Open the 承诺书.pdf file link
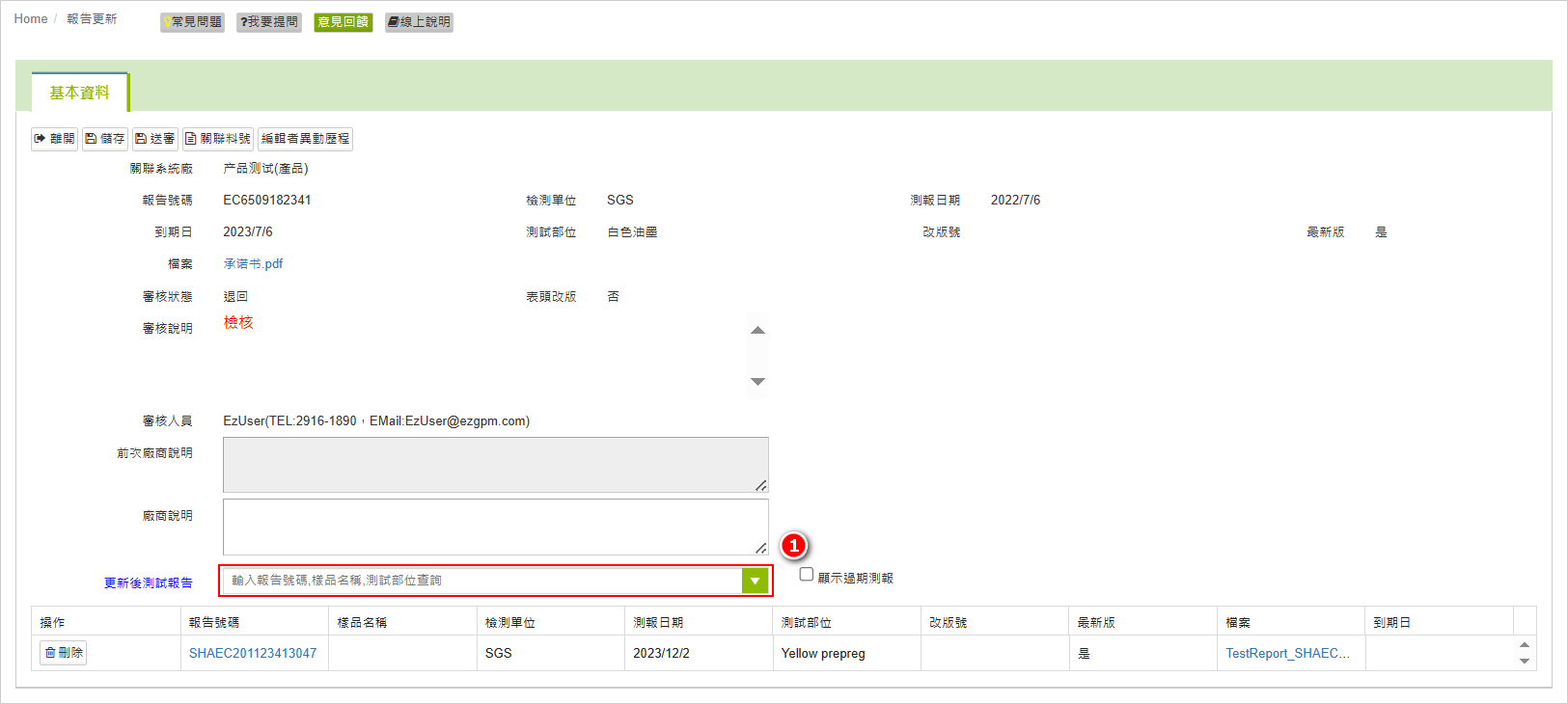 pyautogui.click(x=253, y=263)
